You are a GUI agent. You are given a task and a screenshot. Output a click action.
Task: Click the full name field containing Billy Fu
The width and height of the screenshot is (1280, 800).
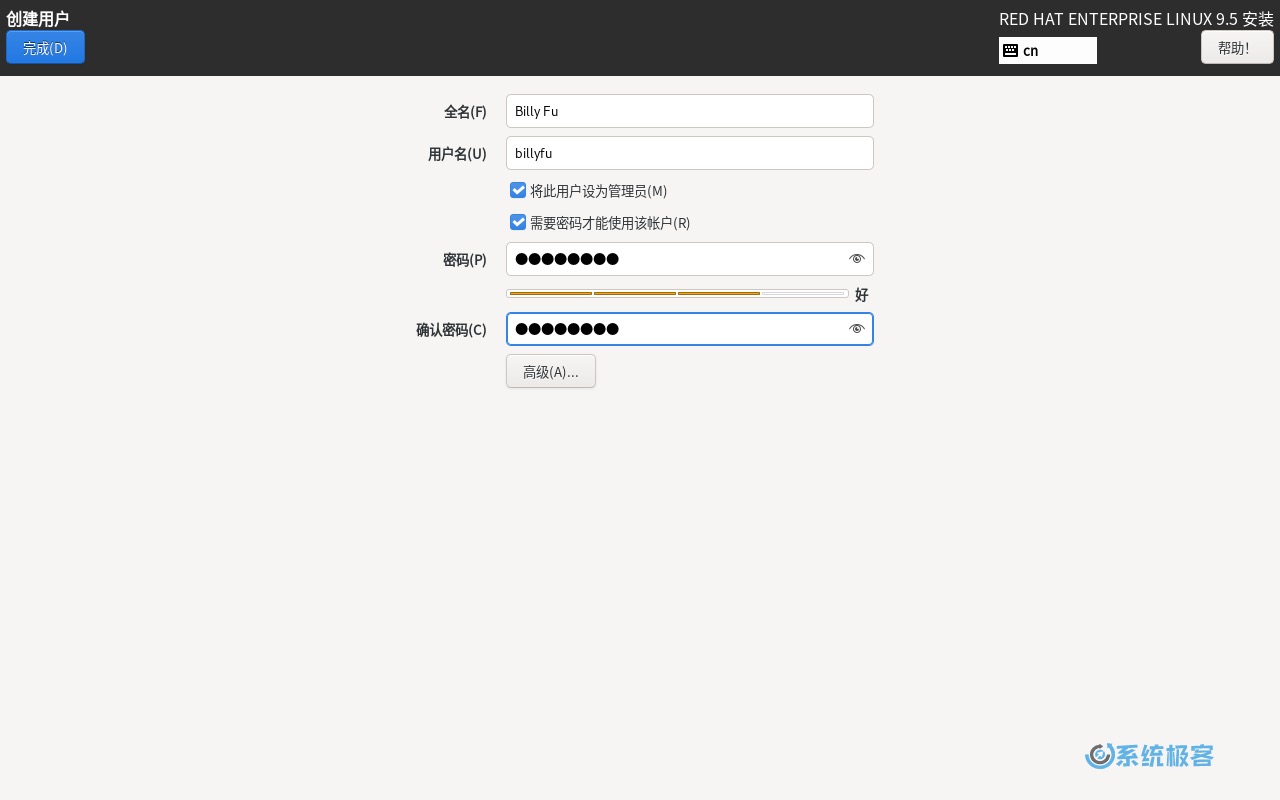point(690,111)
